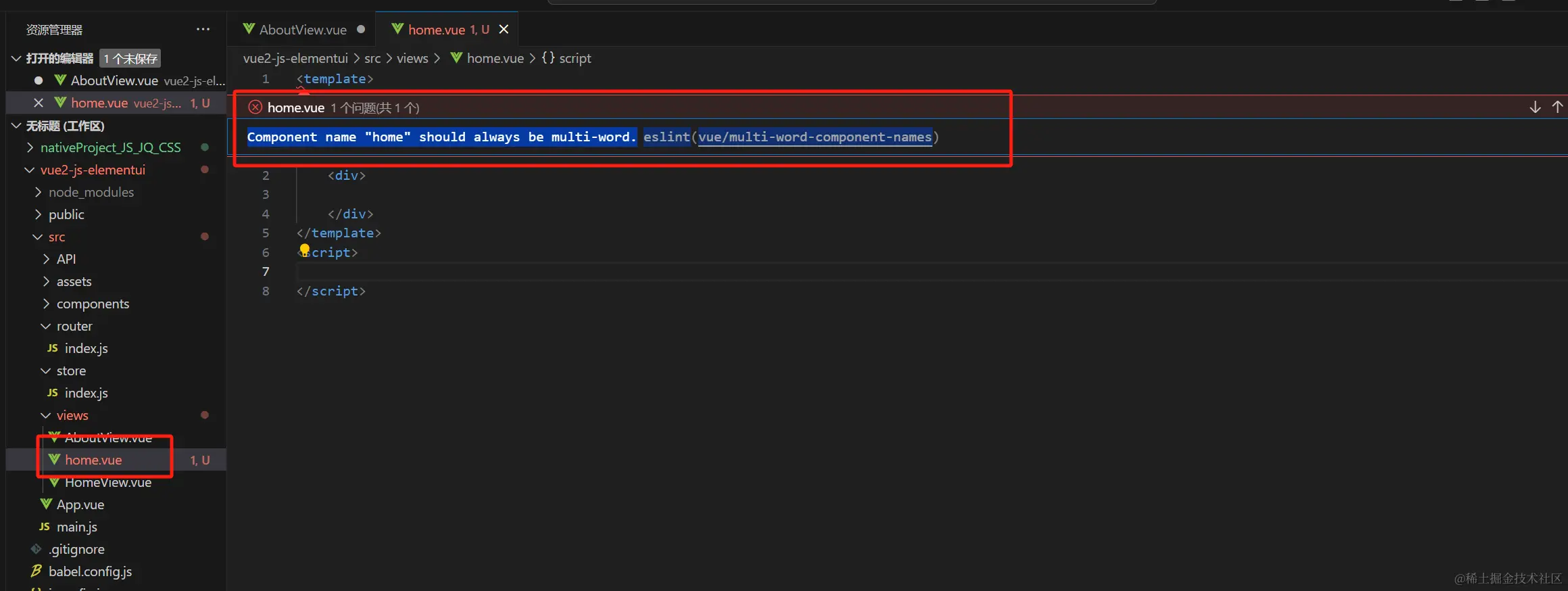This screenshot has width=1568, height=591.
Task: Click the lightbulb quick fix icon
Action: 305,250
